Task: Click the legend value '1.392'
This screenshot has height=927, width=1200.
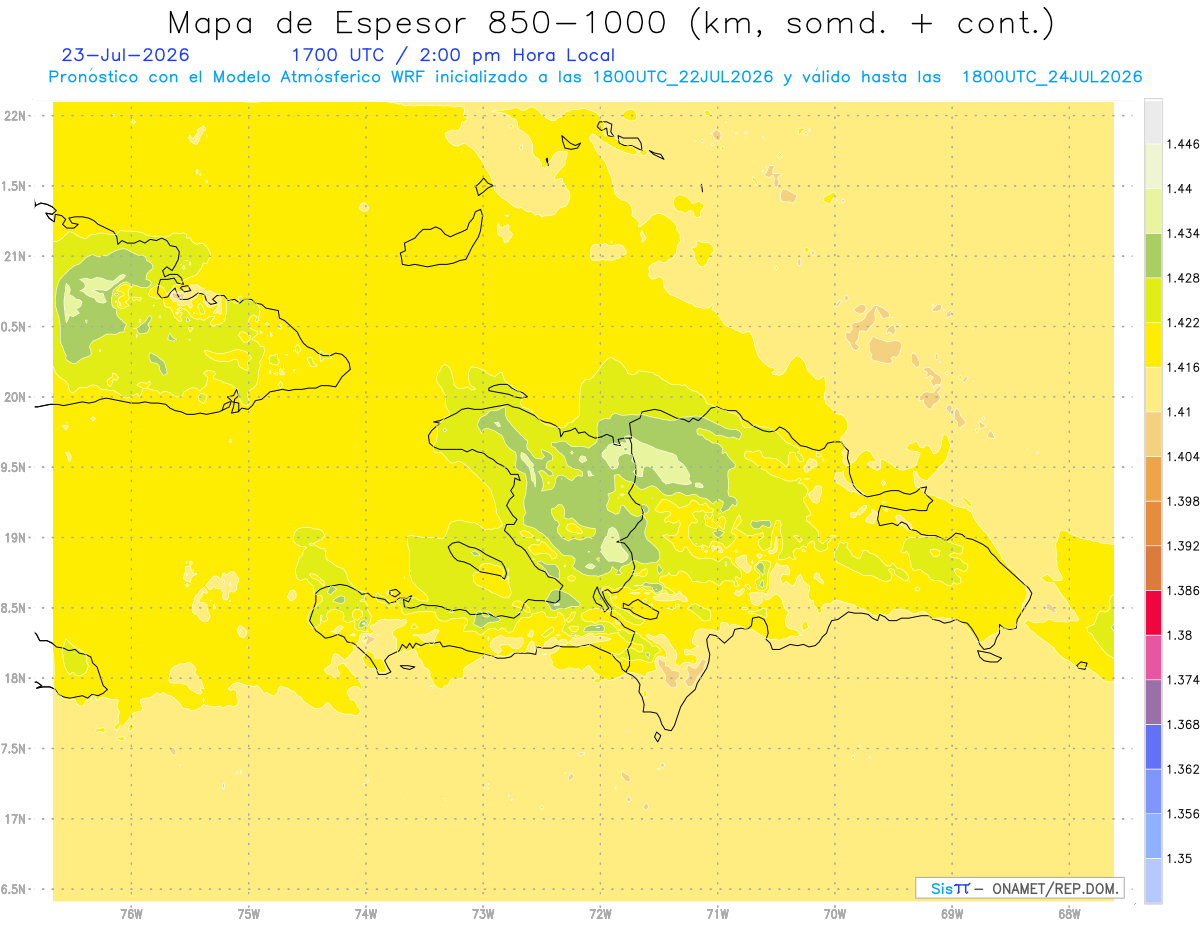Action: (1183, 546)
